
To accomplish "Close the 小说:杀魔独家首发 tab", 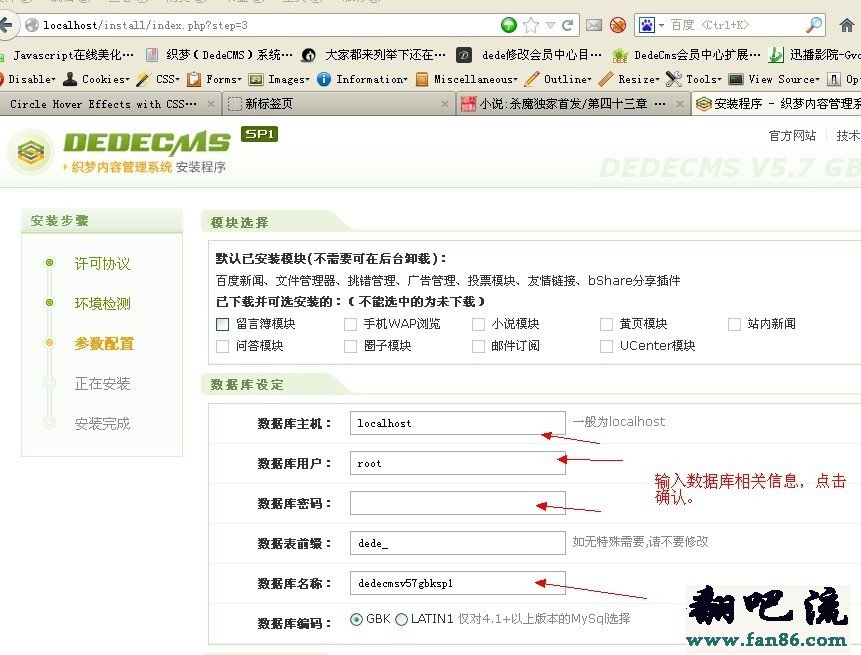I will [680, 104].
